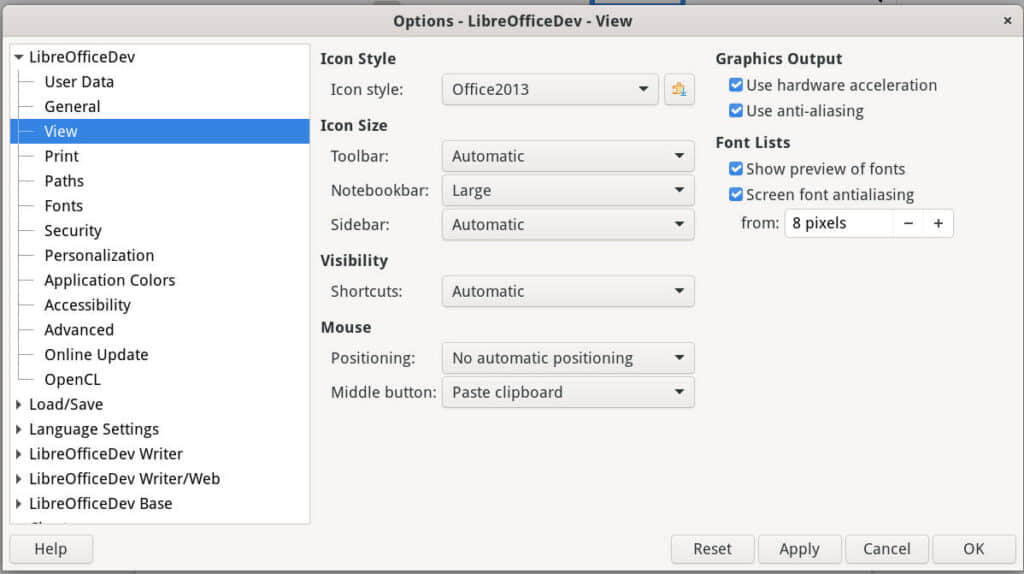The height and width of the screenshot is (574, 1024).
Task: Expand the Language Settings tree node
Action: [x=19, y=430]
